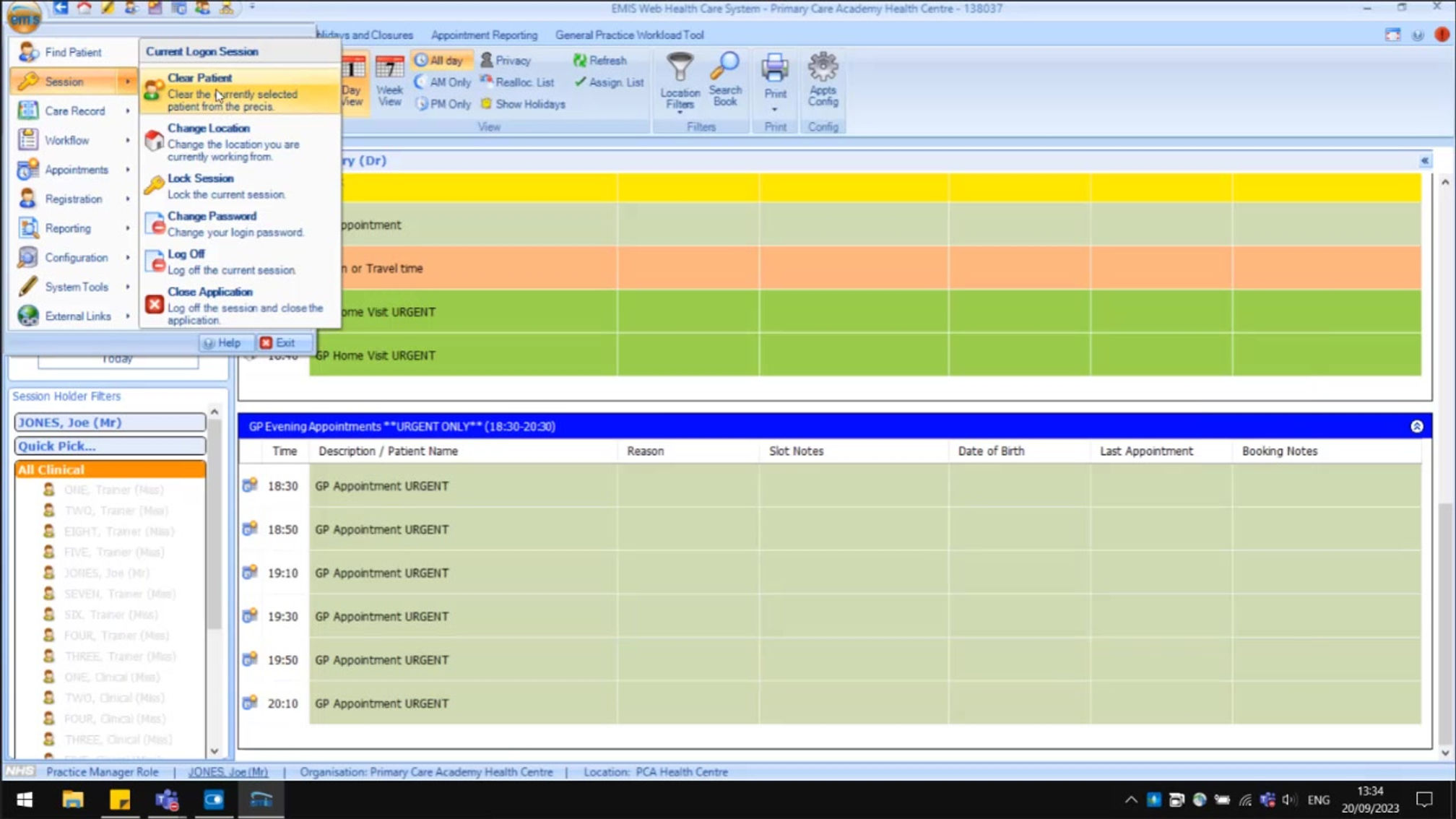This screenshot has height=819, width=1456.
Task: Choose Close Application menu entry
Action: 240,305
